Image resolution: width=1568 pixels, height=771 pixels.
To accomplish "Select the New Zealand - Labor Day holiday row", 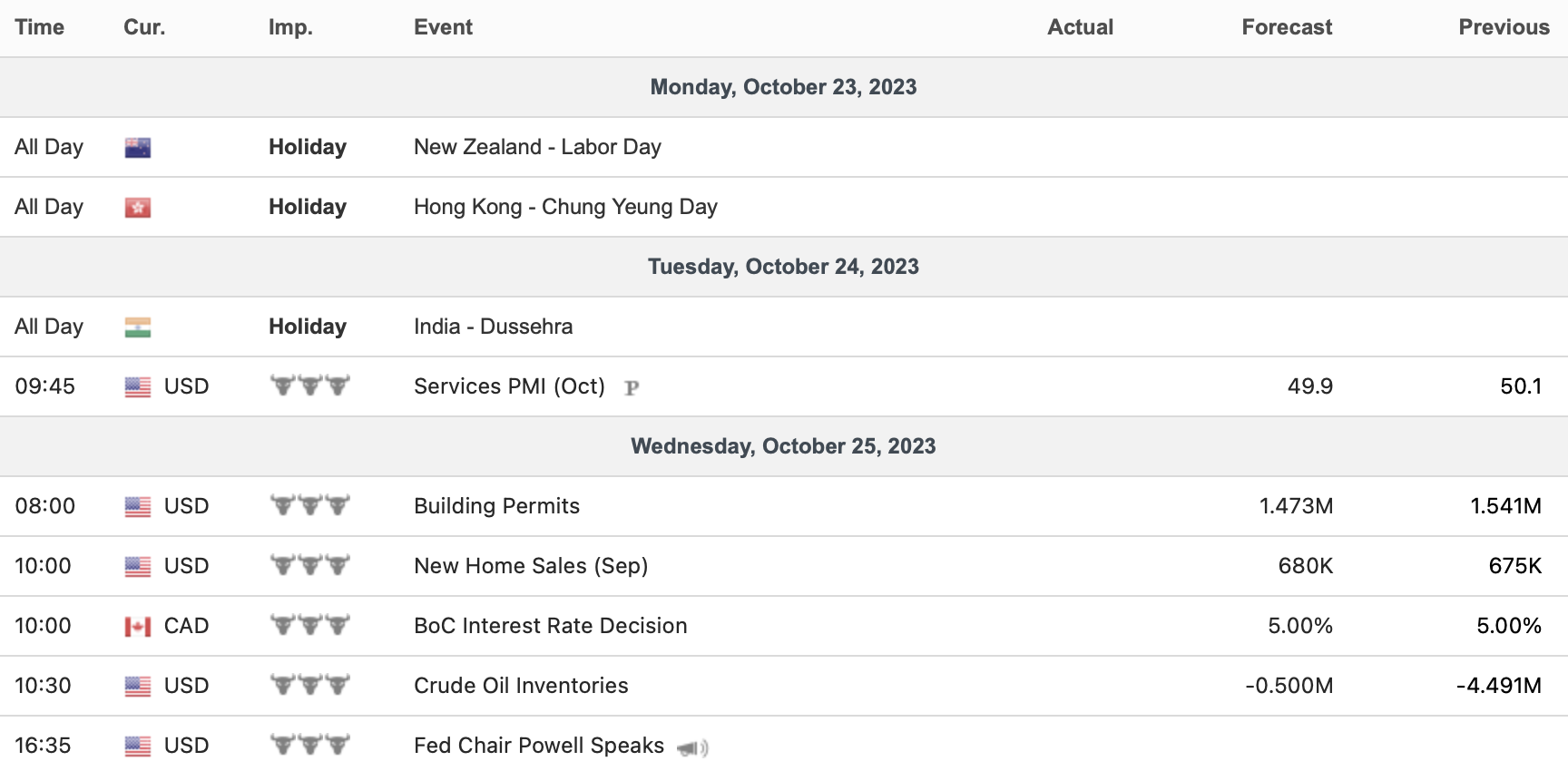I will coord(537,147).
